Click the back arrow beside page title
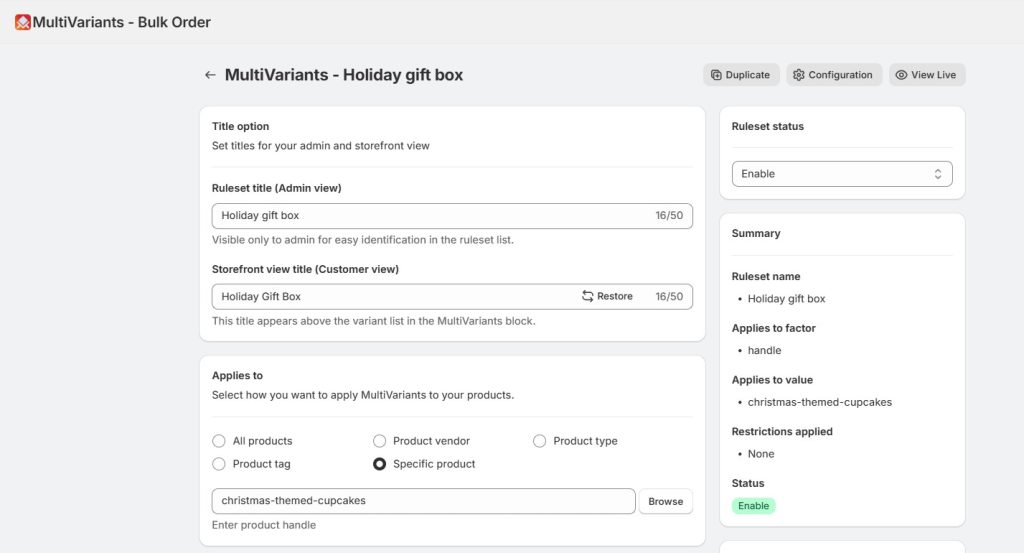 pos(210,75)
